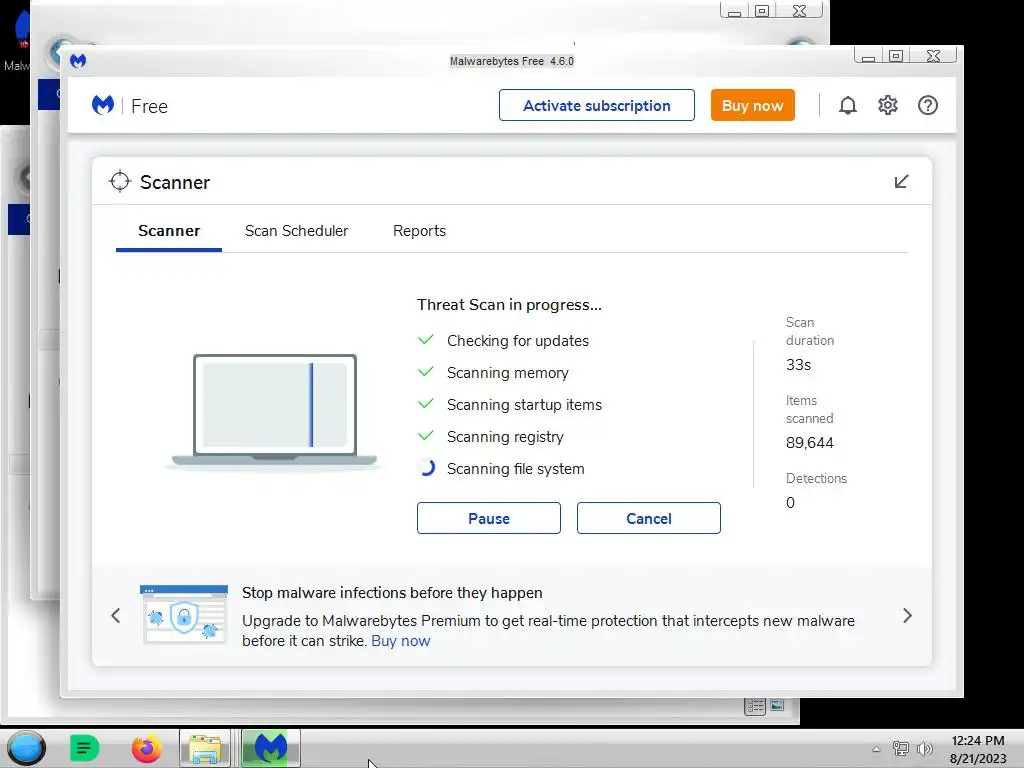Click details view icon in background window

tap(756, 706)
